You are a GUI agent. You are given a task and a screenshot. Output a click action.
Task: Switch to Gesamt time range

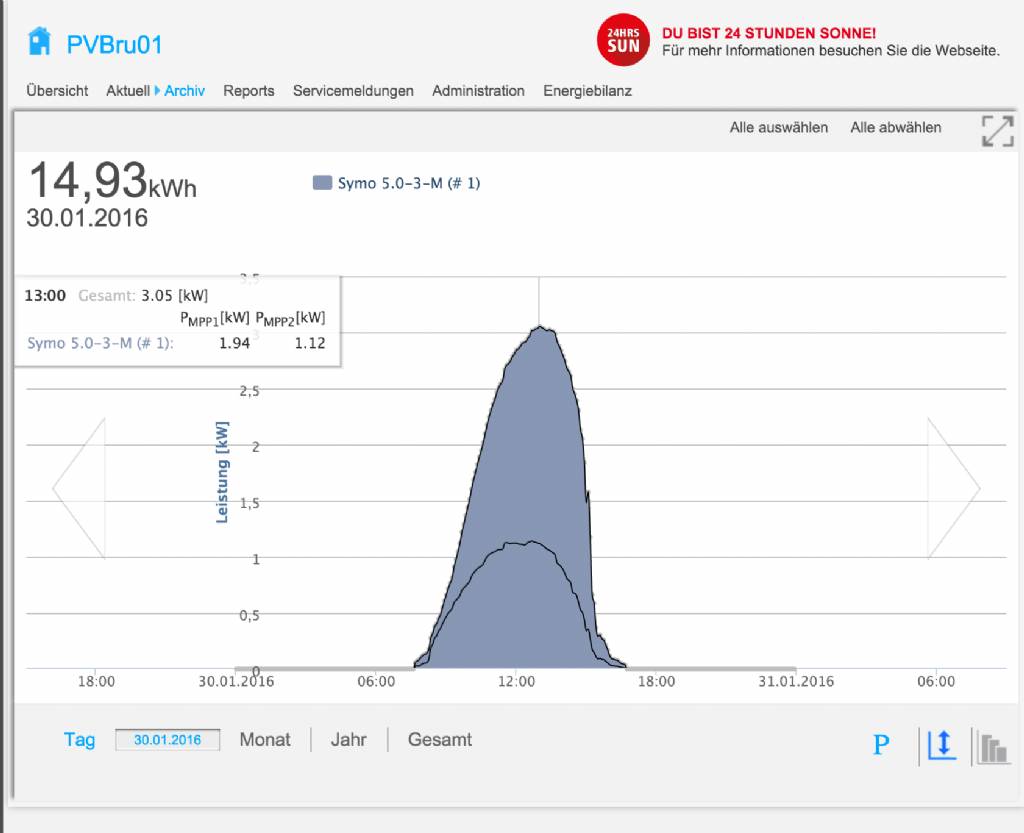point(440,740)
